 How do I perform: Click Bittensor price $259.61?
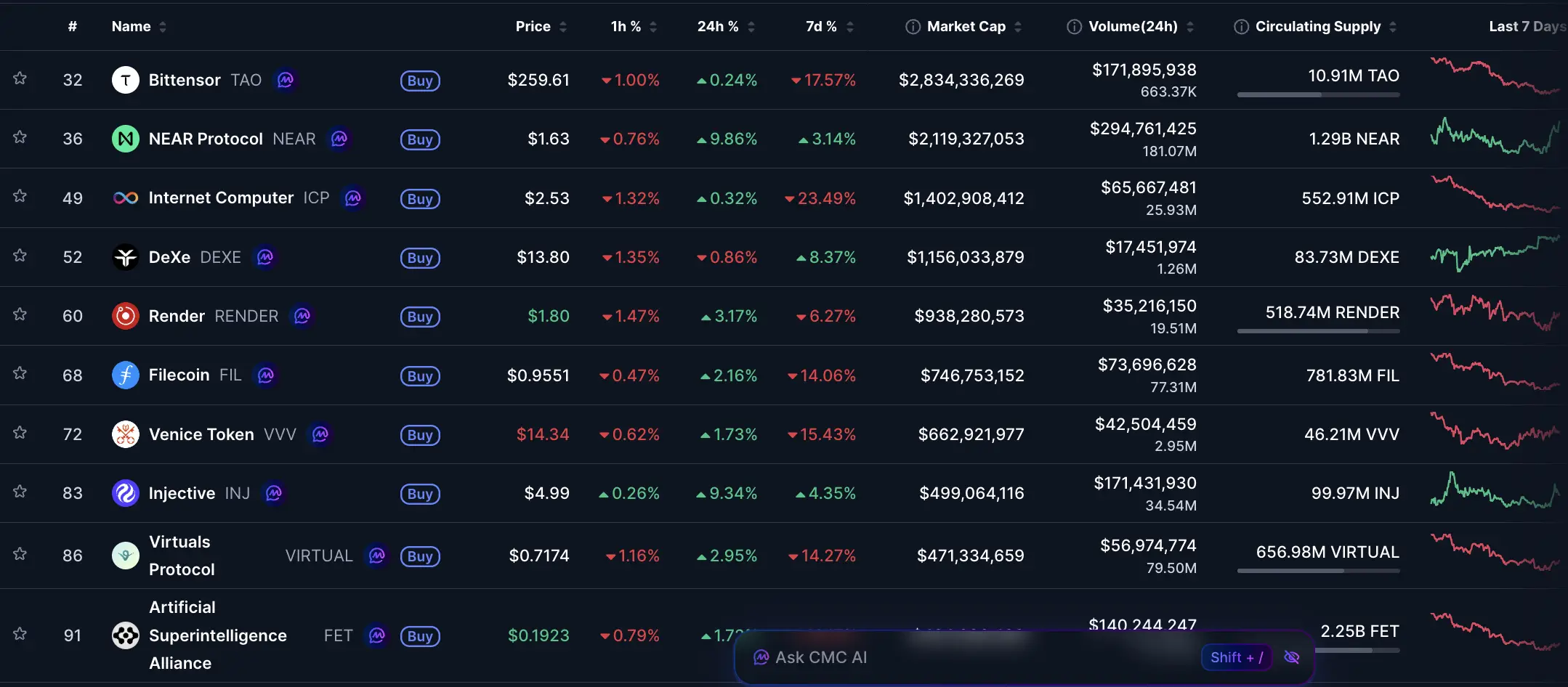[538, 80]
